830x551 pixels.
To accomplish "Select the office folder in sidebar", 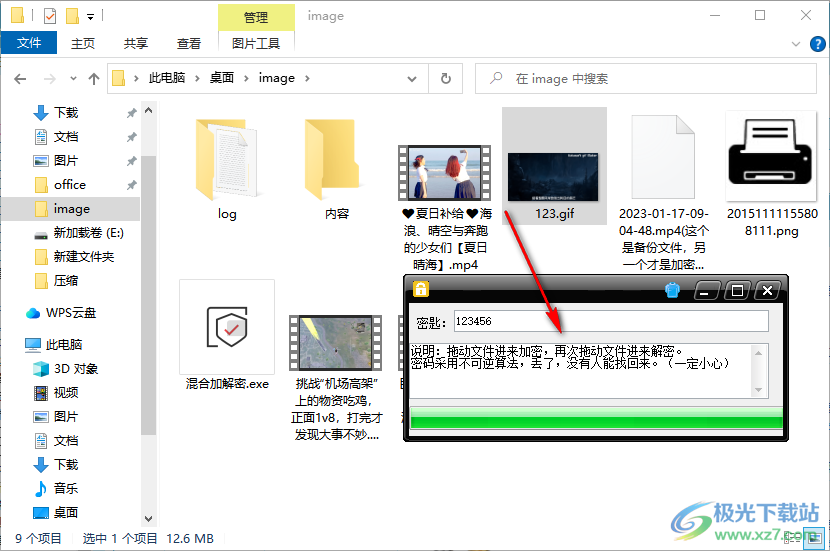I will point(69,185).
